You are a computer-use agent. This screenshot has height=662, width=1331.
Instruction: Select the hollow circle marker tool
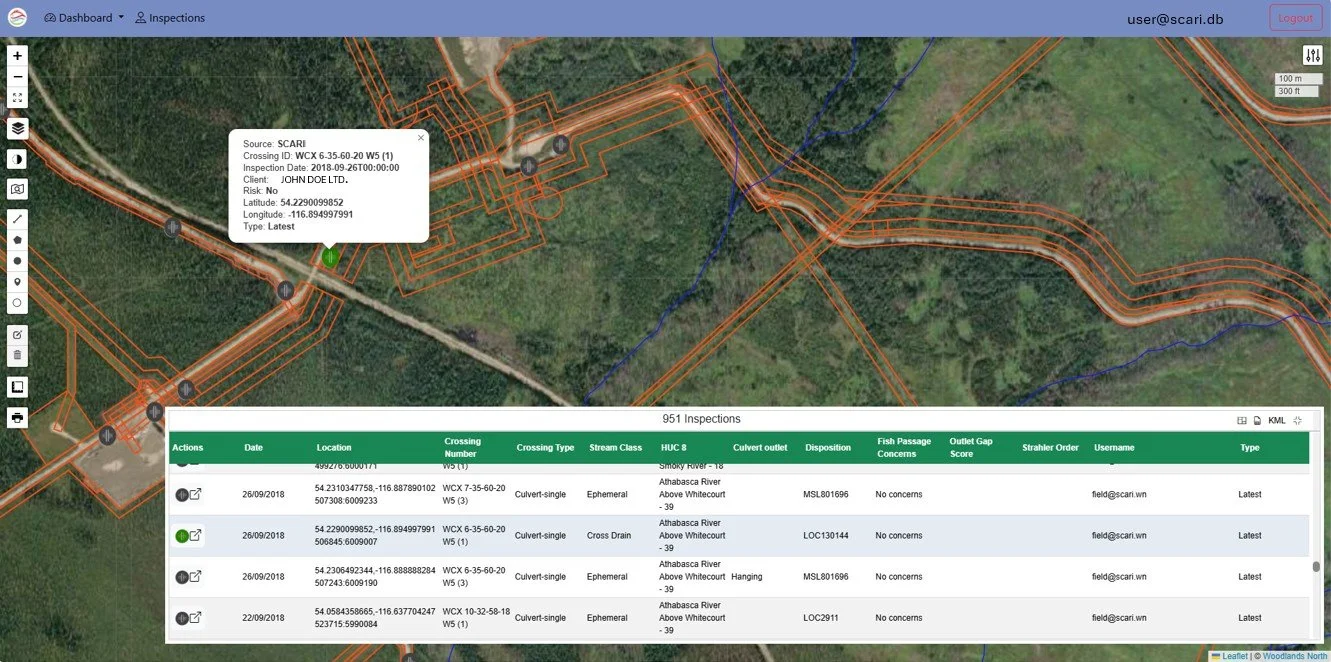pyautogui.click(x=17, y=303)
